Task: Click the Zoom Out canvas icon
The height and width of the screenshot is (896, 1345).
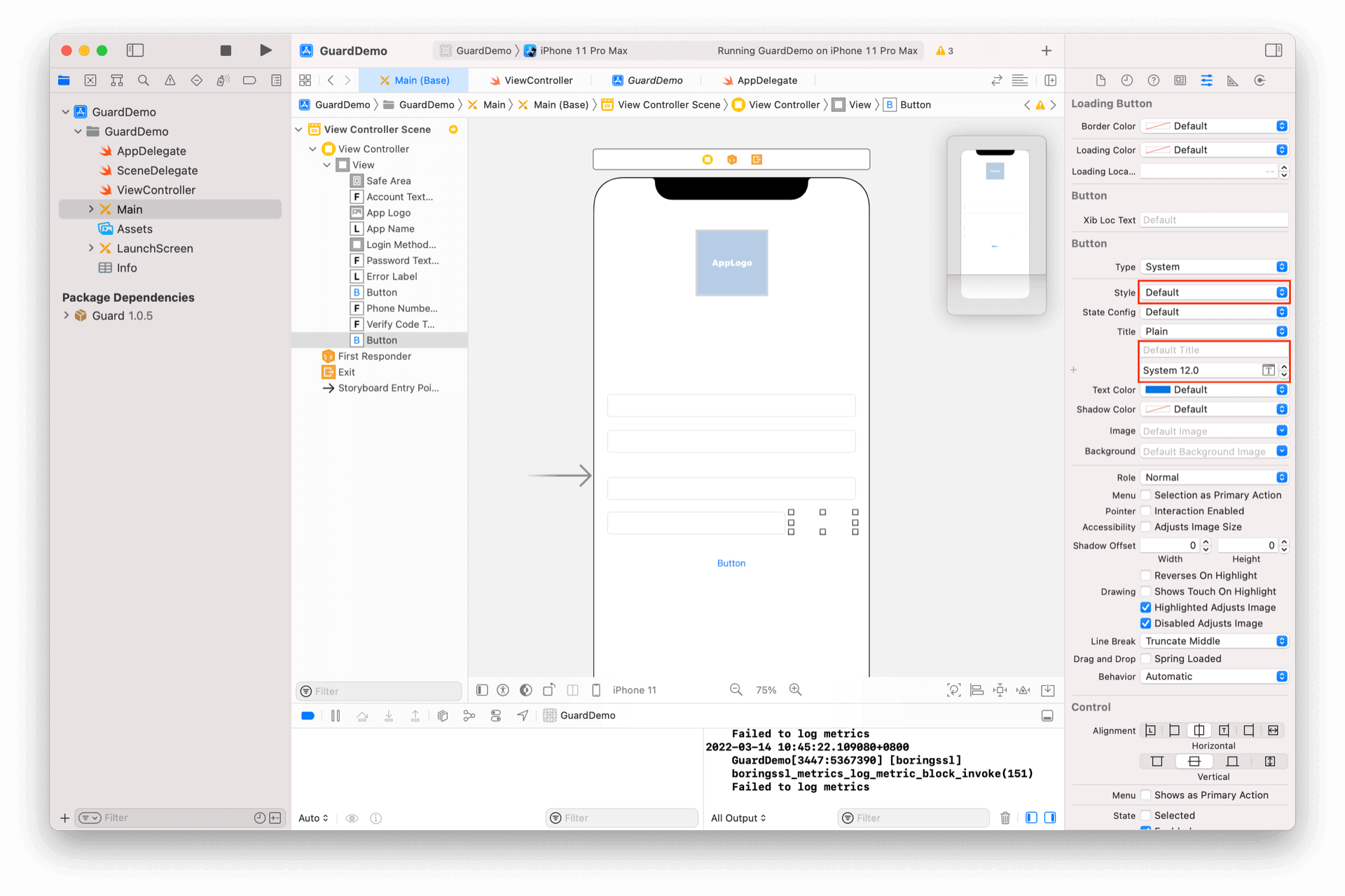Action: pos(736,690)
